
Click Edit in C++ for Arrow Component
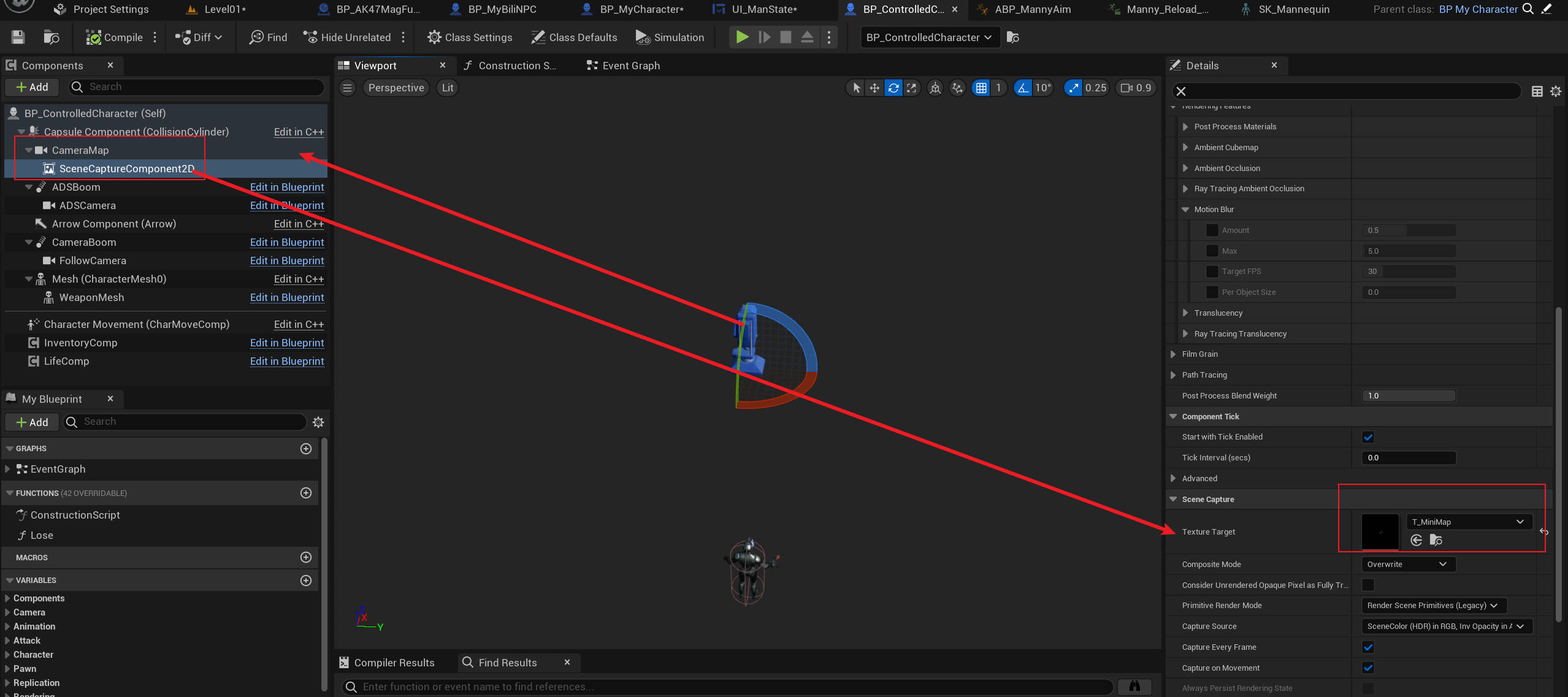pos(299,224)
